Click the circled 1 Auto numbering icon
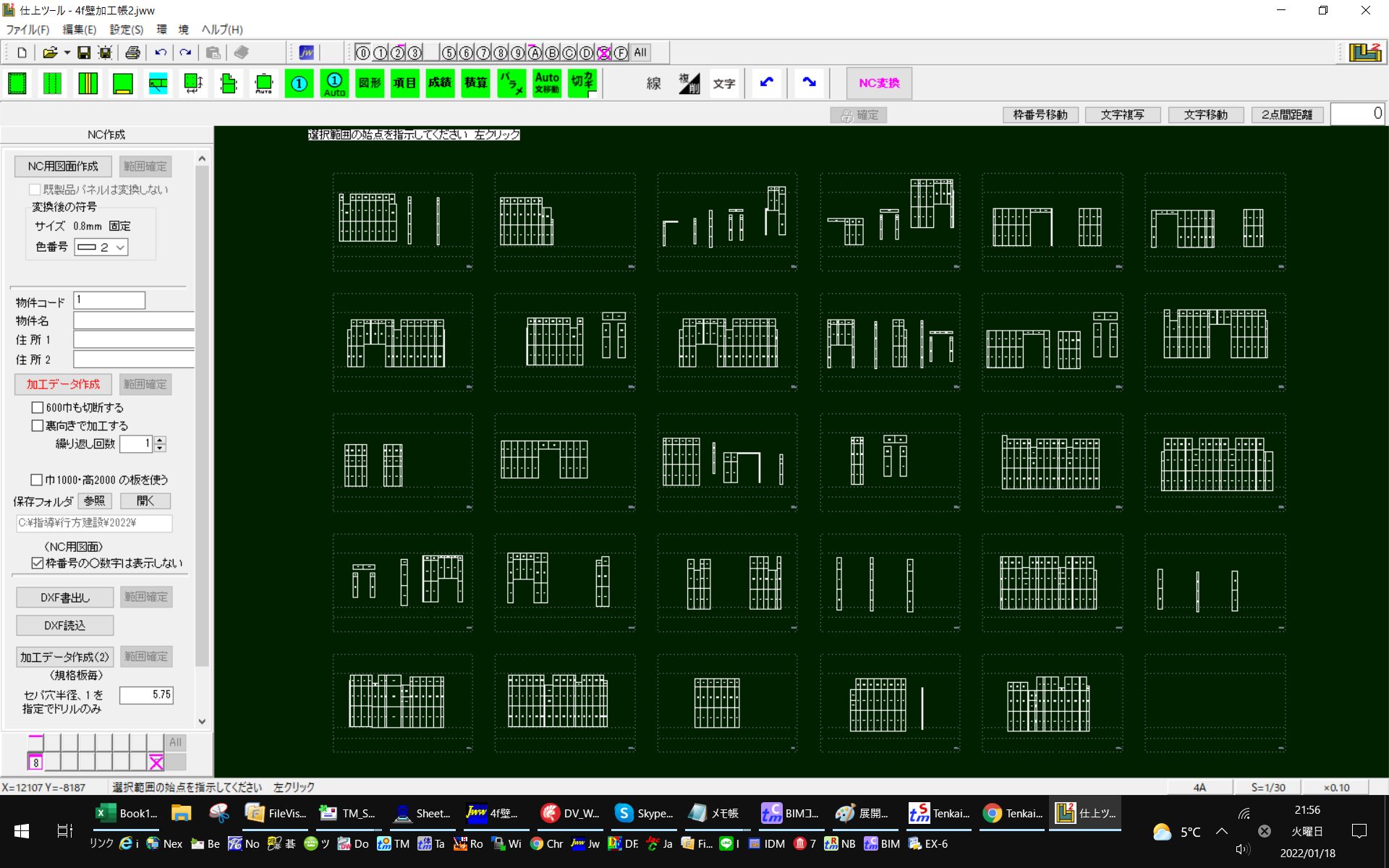The width and height of the screenshot is (1389, 868). (334, 83)
